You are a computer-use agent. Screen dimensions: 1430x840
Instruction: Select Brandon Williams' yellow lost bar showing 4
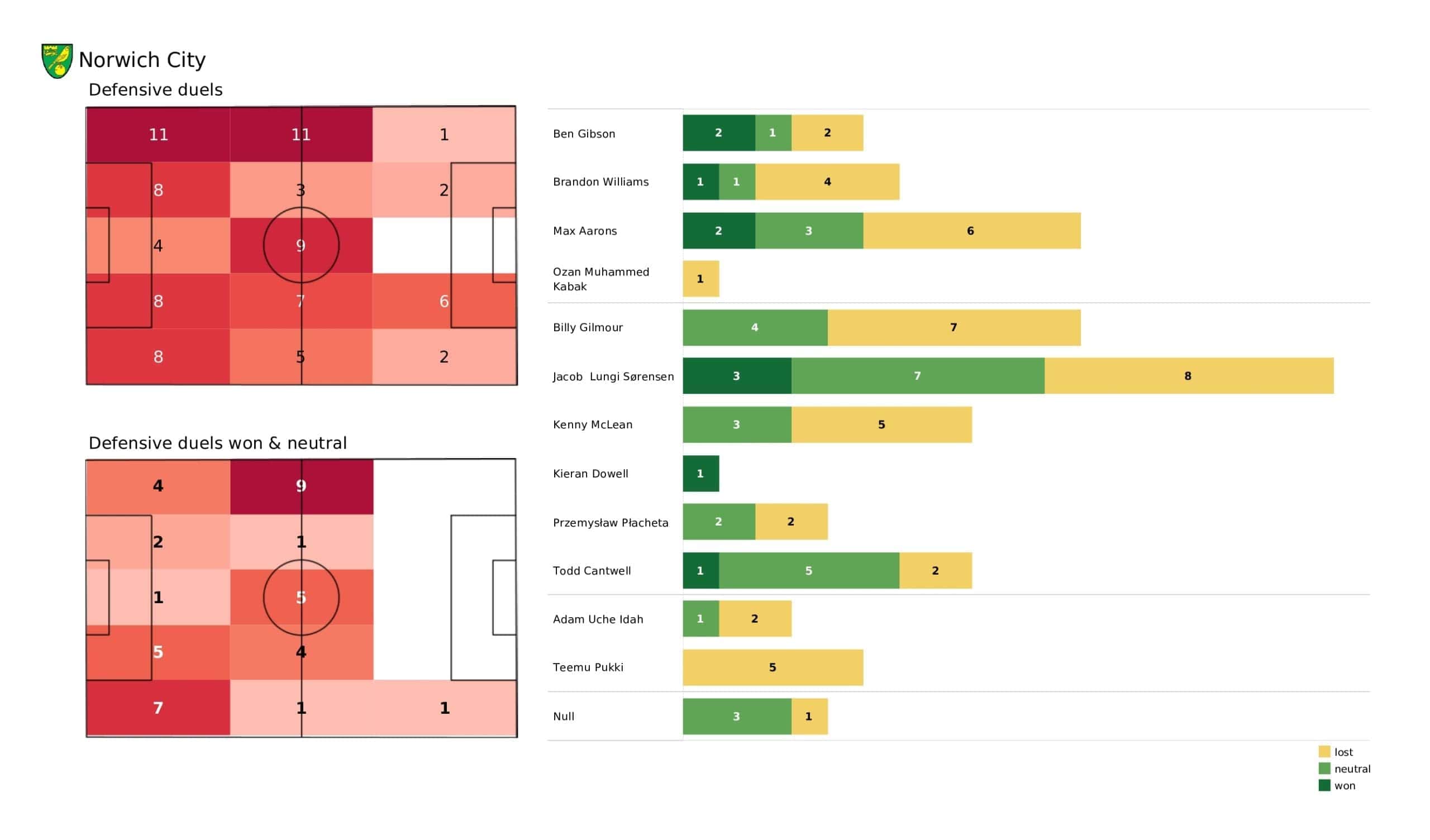827,182
